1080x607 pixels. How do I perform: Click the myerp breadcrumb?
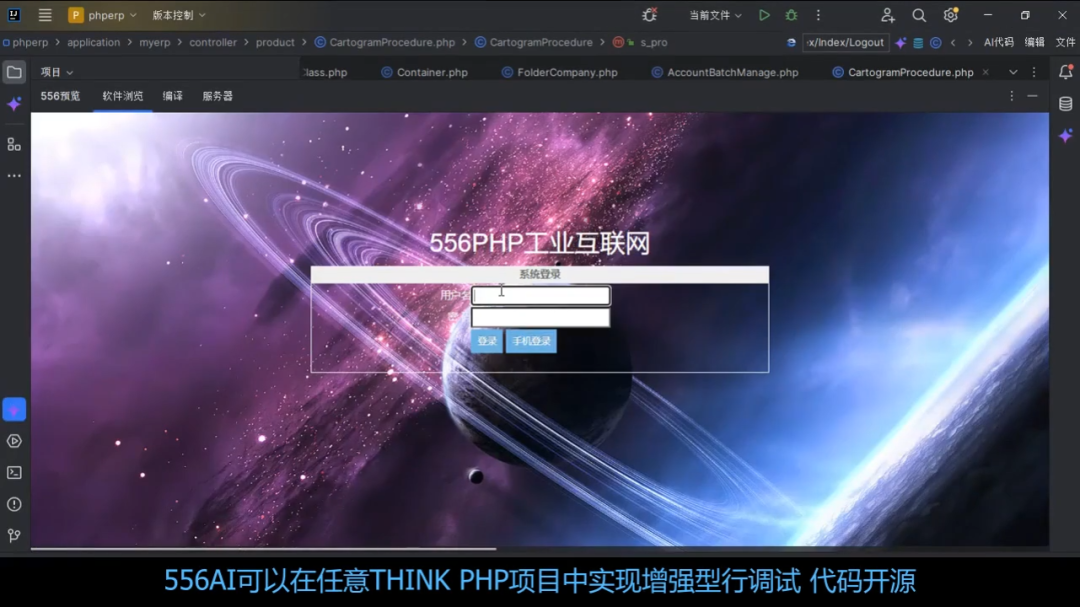[154, 42]
